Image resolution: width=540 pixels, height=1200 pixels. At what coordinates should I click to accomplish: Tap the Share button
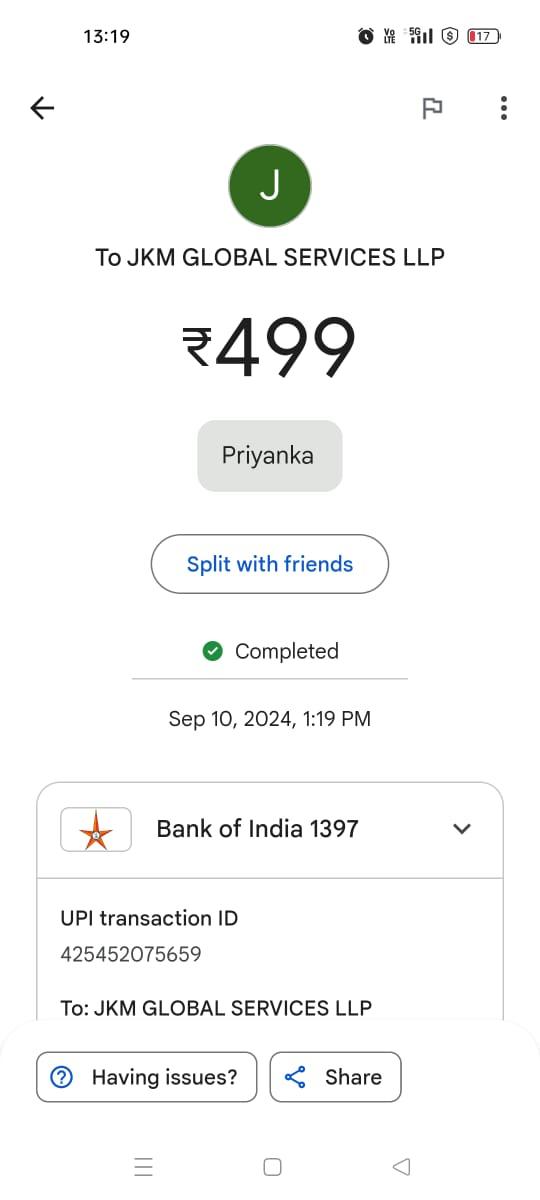pyautogui.click(x=335, y=1077)
